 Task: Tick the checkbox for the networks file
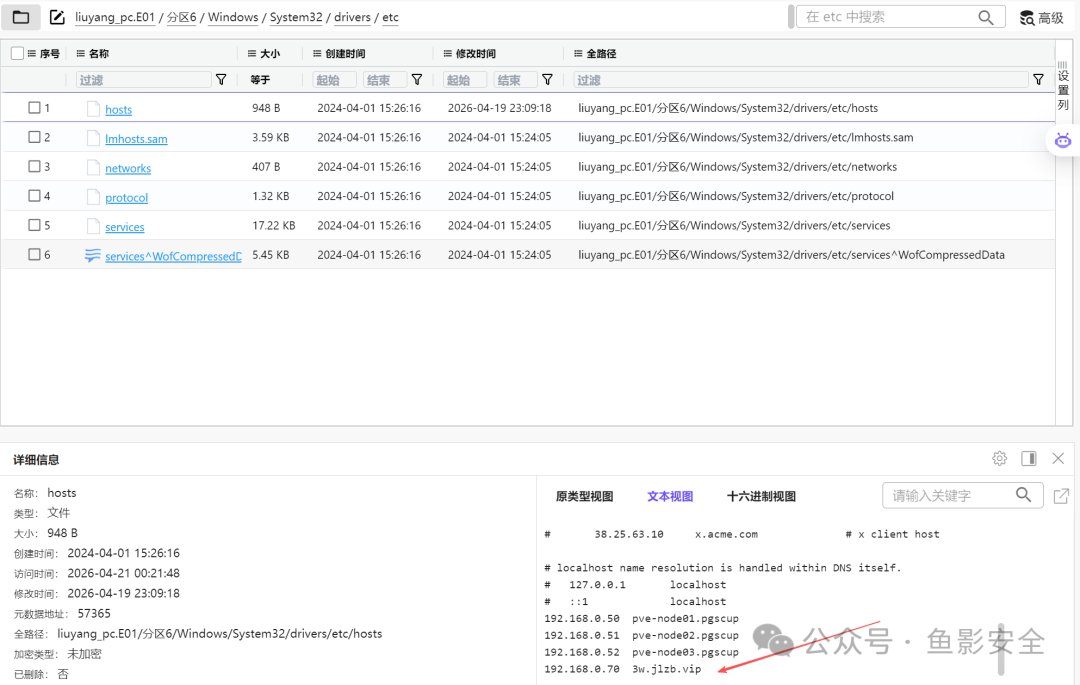point(34,166)
